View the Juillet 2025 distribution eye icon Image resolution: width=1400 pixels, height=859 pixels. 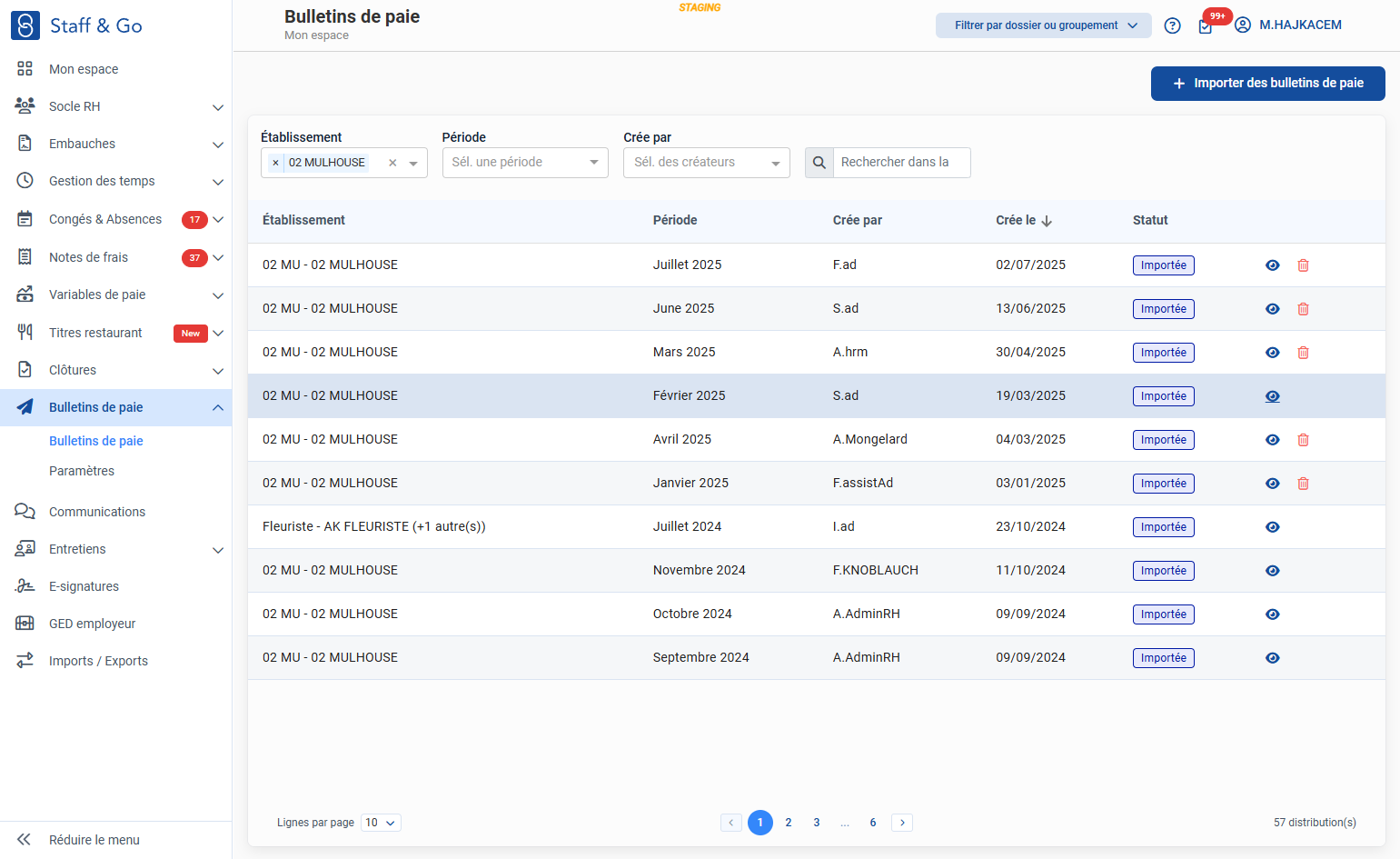1273,265
